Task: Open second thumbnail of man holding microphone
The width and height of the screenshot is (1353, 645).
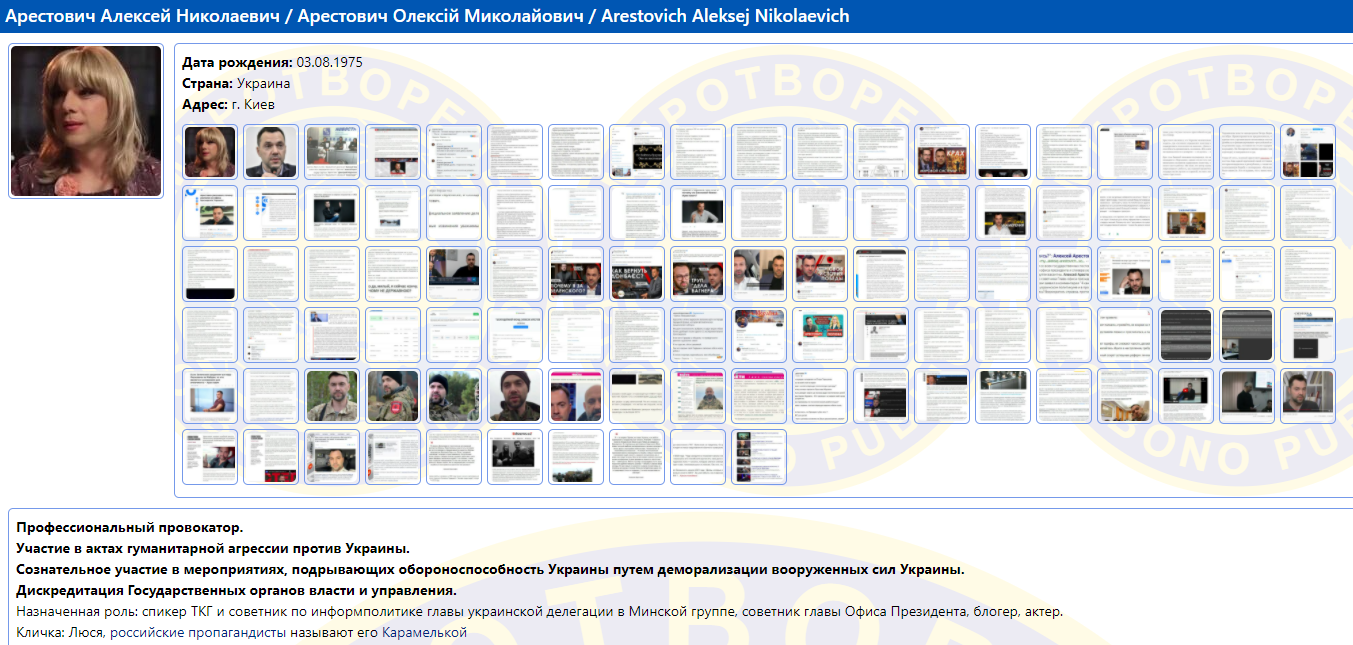Action: pyautogui.click(x=271, y=152)
